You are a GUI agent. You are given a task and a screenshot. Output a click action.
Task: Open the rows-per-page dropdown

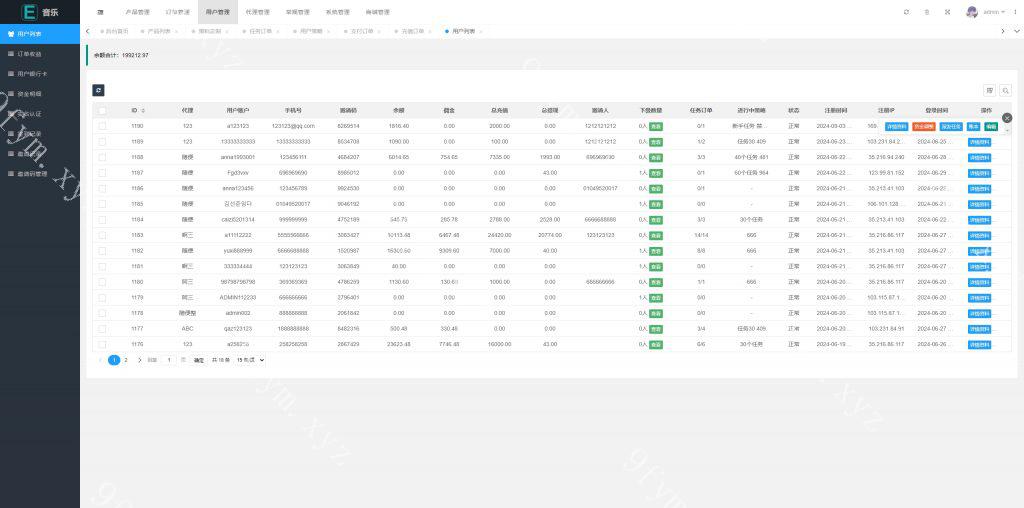[250, 360]
